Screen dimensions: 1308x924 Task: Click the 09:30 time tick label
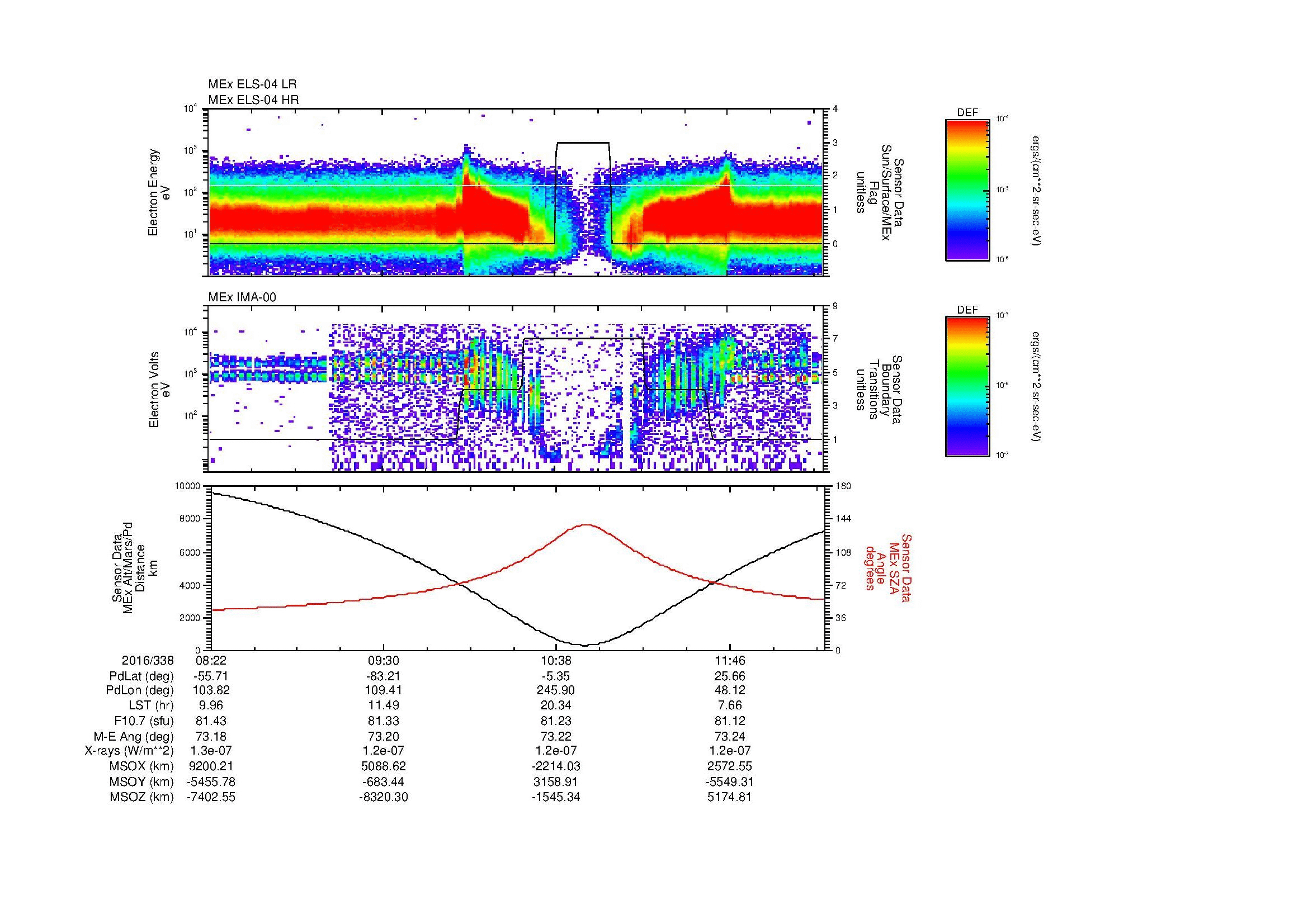tap(384, 661)
